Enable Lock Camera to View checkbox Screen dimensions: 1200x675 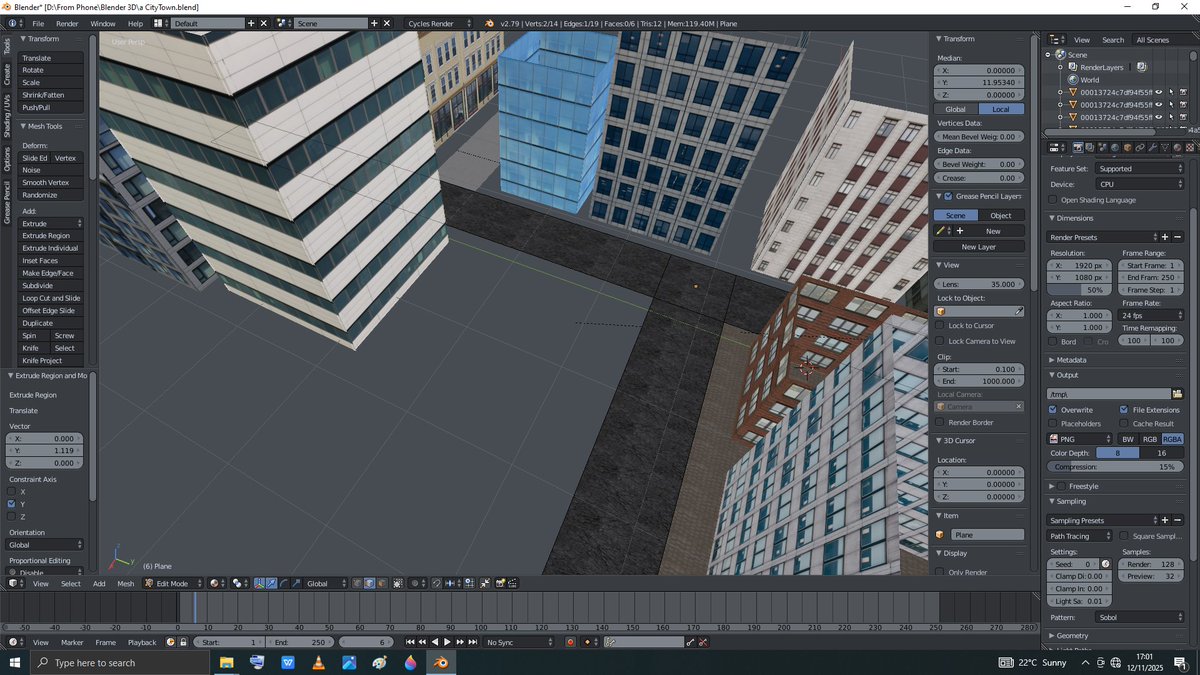(x=940, y=341)
